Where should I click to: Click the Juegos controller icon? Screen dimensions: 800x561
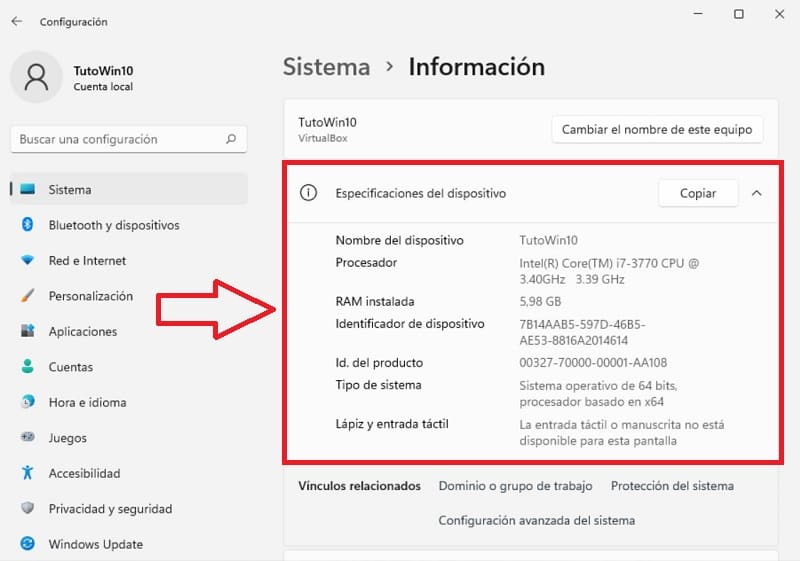point(28,437)
